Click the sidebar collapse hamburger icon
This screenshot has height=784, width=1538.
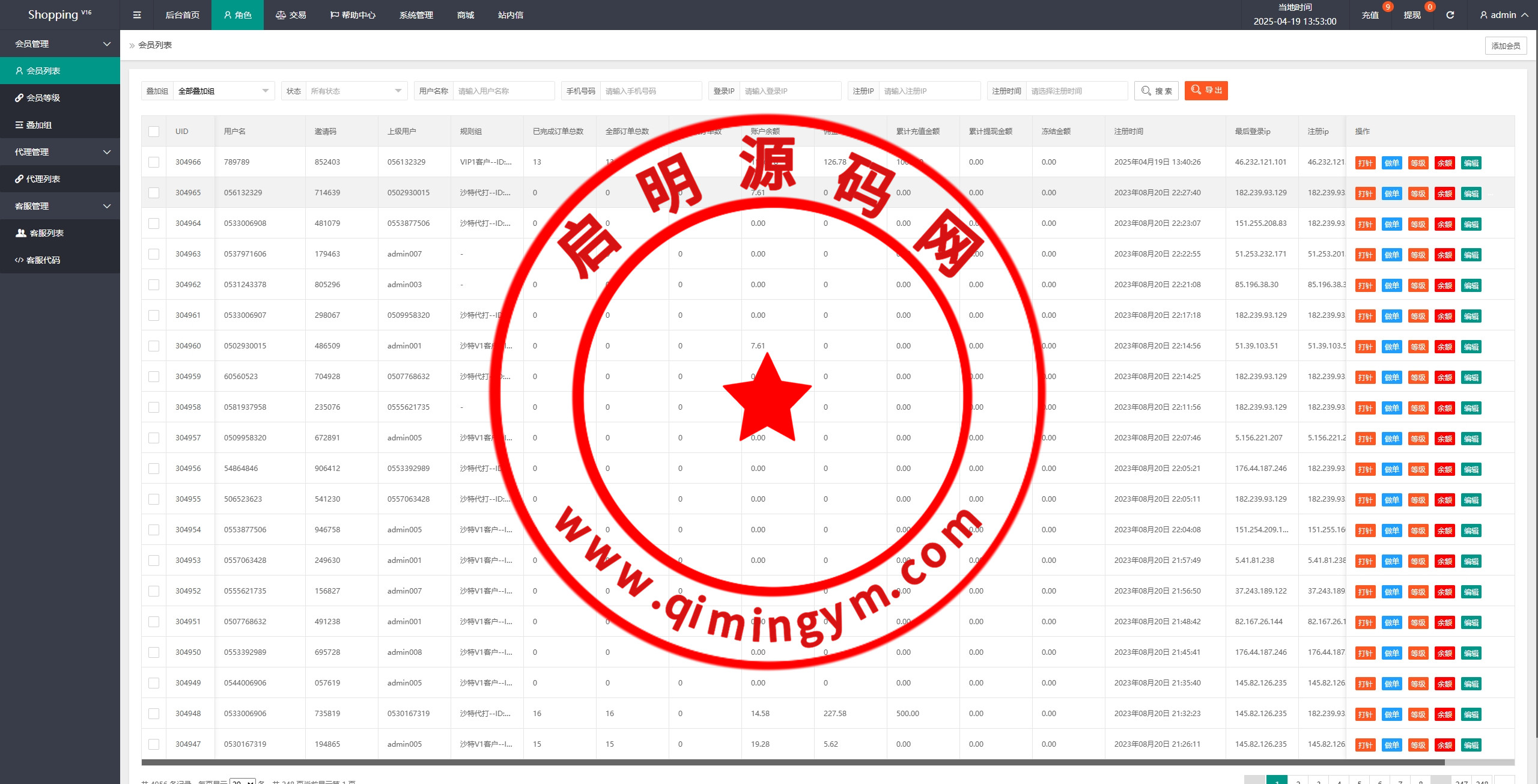pyautogui.click(x=137, y=15)
